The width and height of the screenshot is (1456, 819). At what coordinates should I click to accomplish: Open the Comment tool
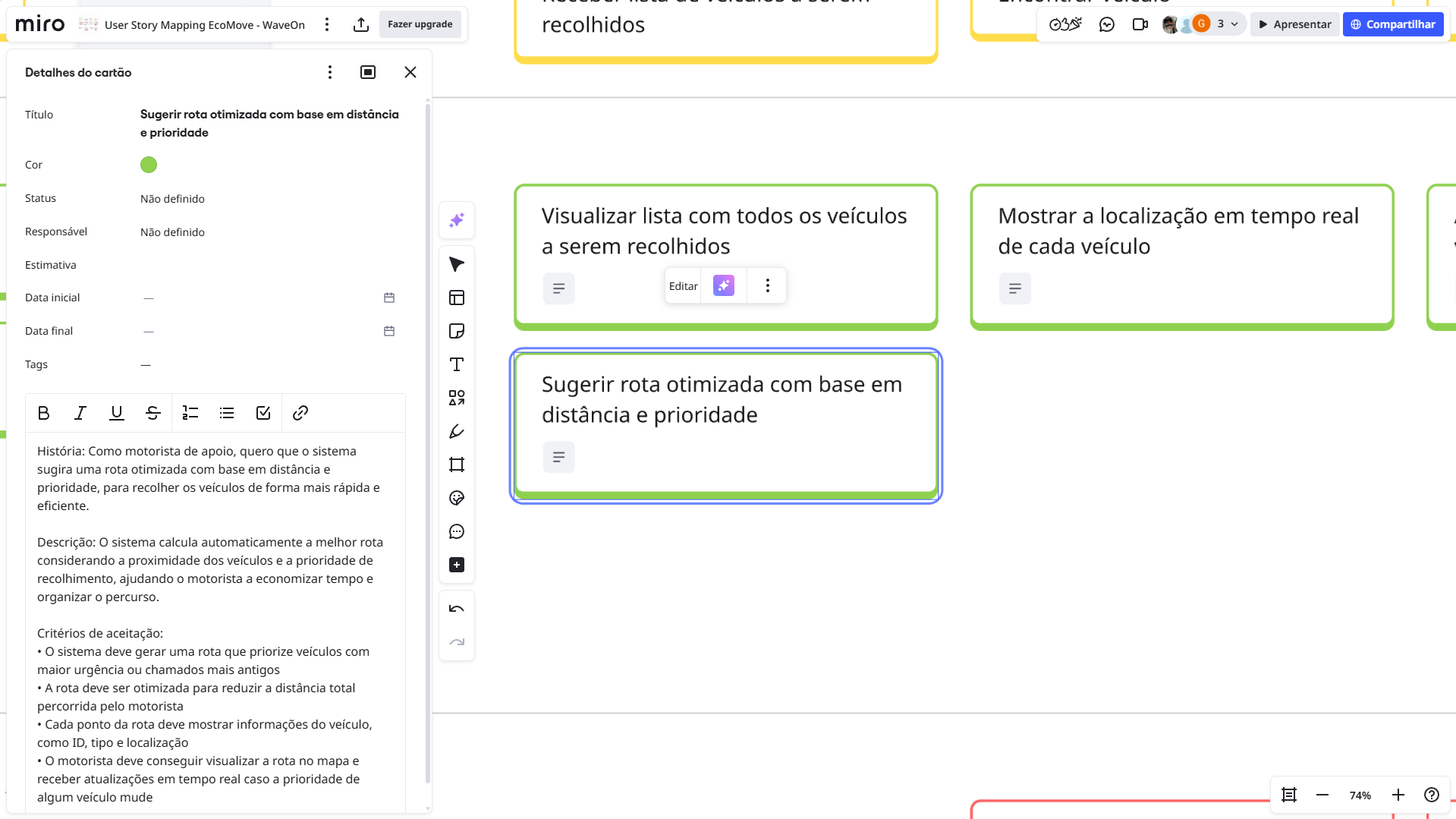point(456,531)
